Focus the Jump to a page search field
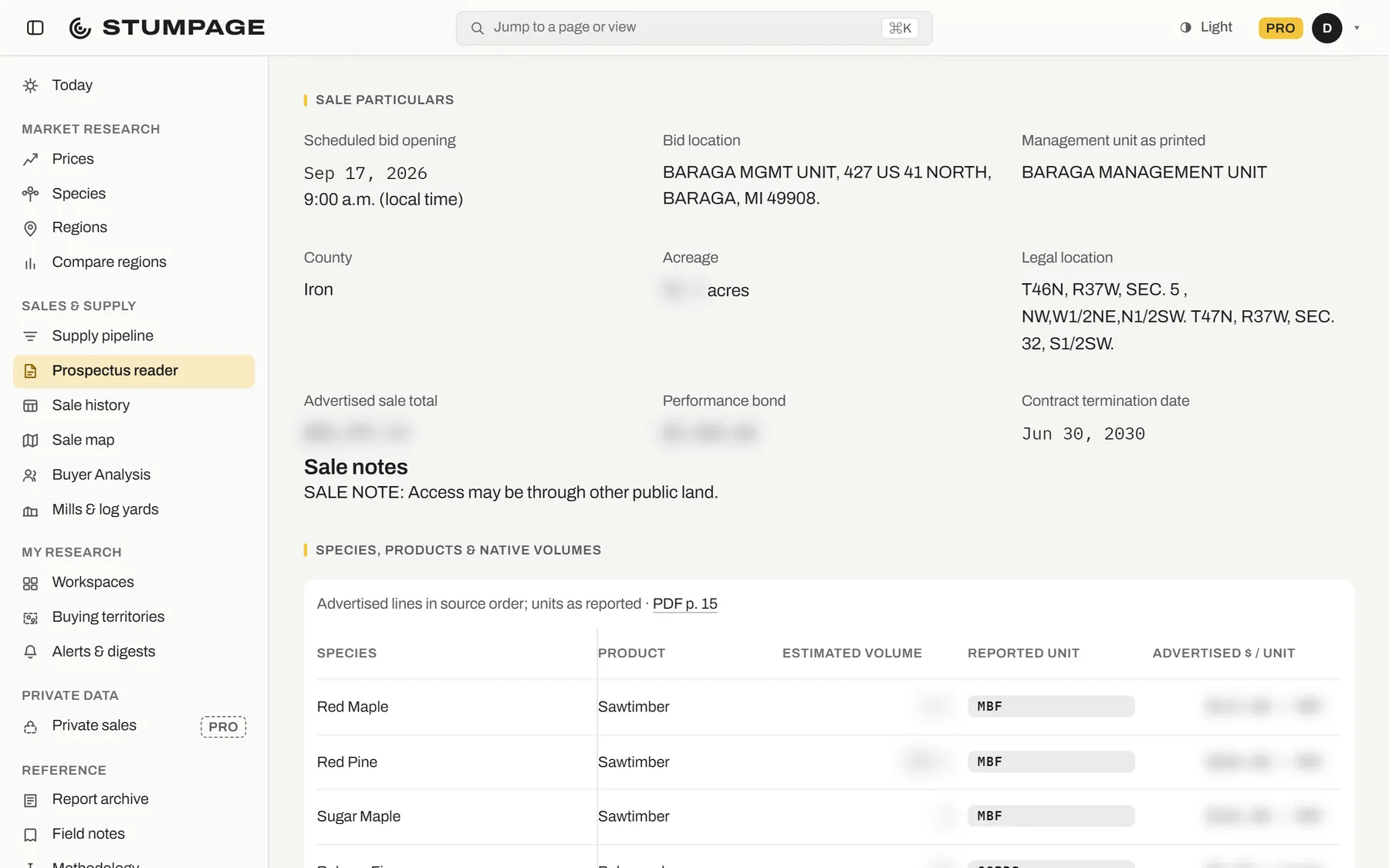Viewport: 1389px width, 868px height. 694,28
